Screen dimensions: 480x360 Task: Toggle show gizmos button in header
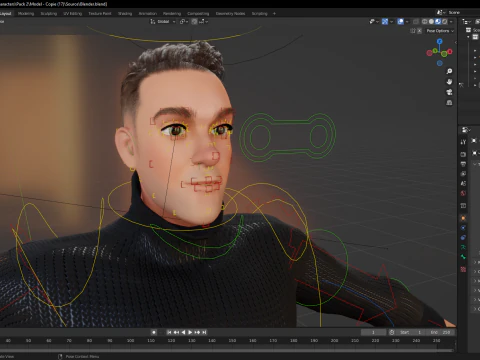(x=385, y=22)
